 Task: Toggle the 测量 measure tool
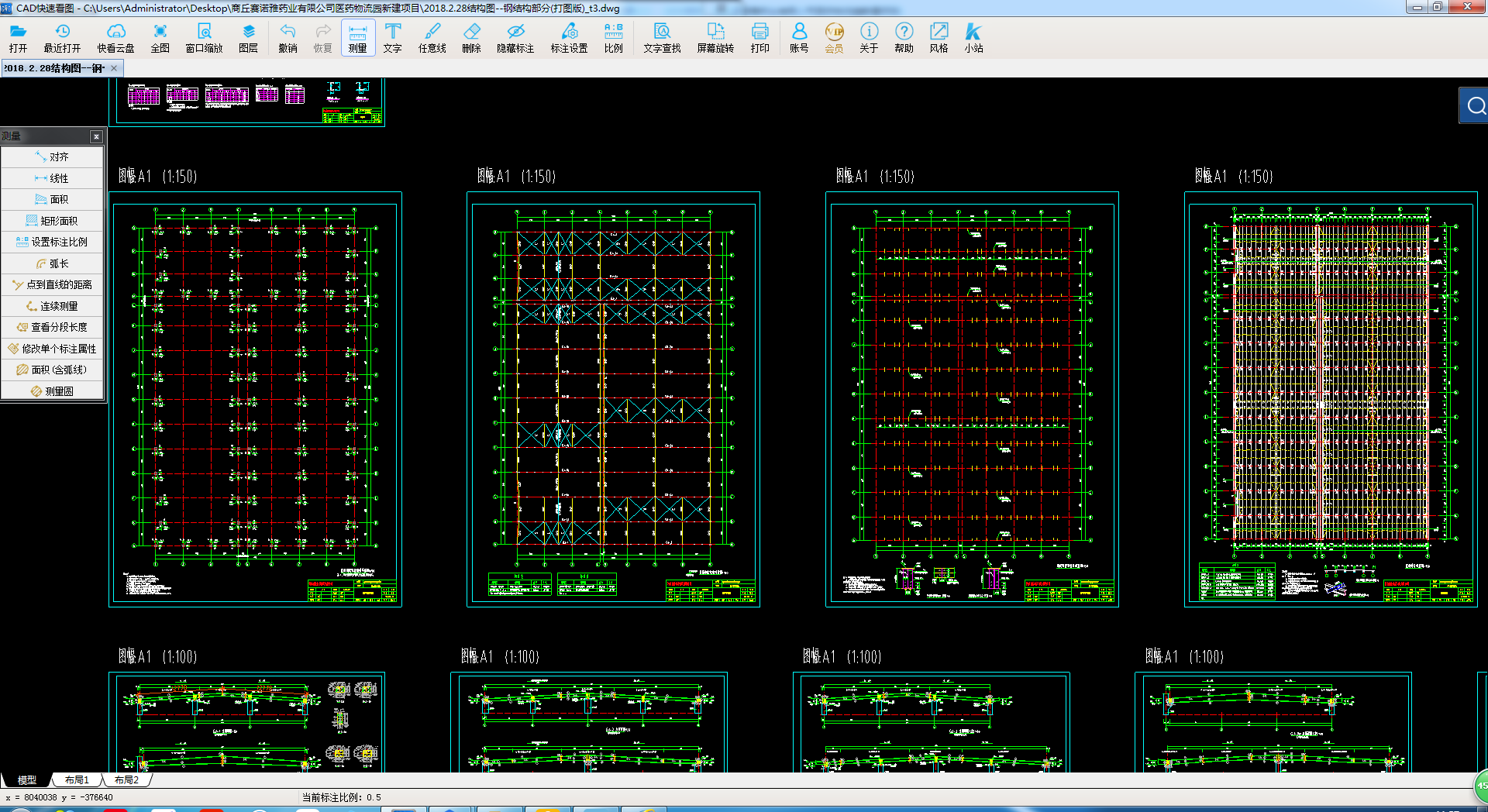tap(357, 38)
